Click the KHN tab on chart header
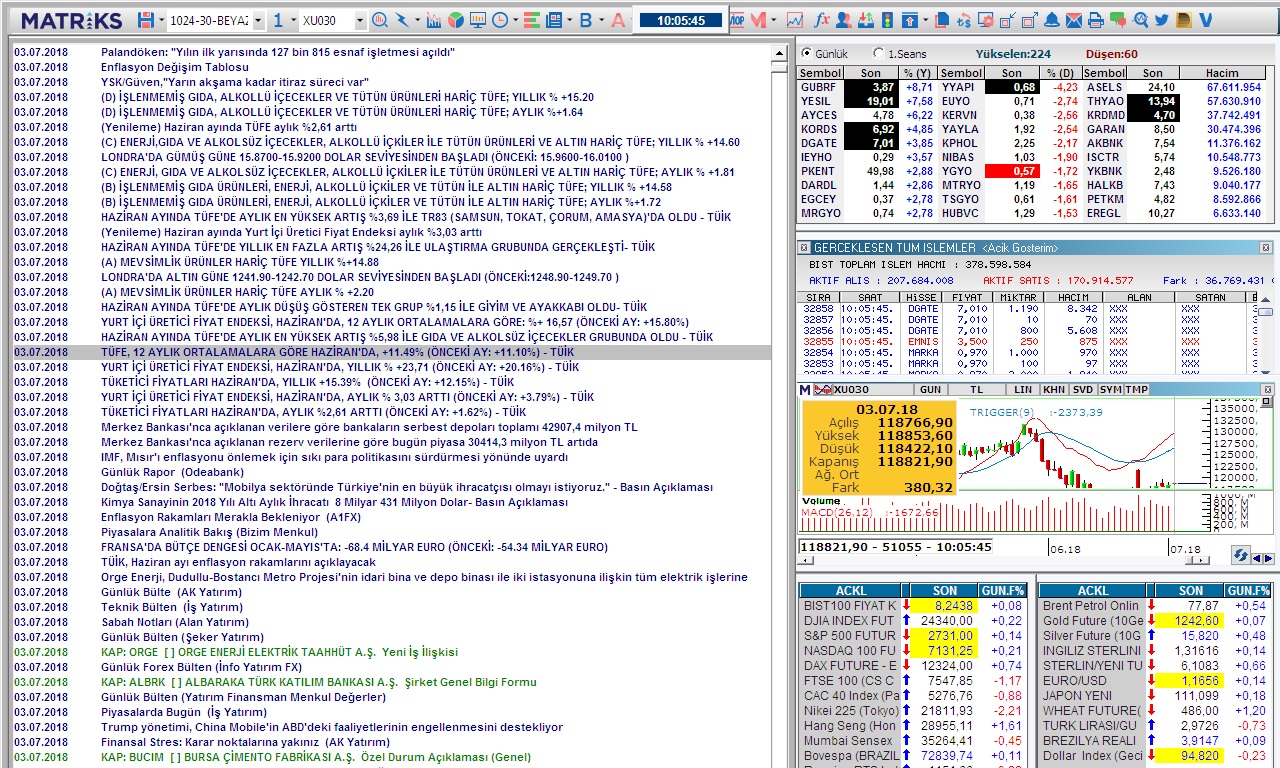This screenshot has height=768, width=1280. click(x=1053, y=389)
